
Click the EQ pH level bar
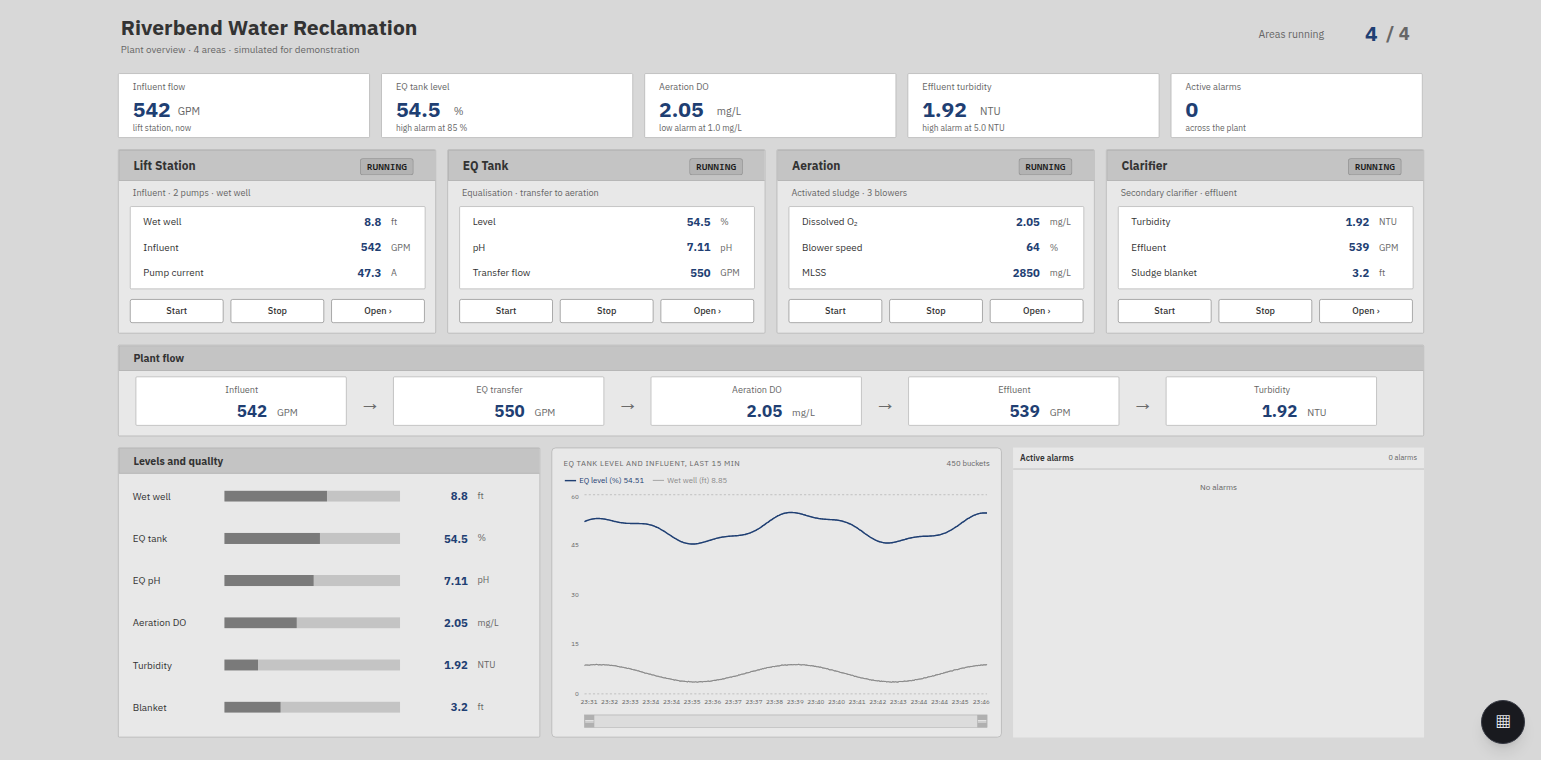click(x=312, y=580)
